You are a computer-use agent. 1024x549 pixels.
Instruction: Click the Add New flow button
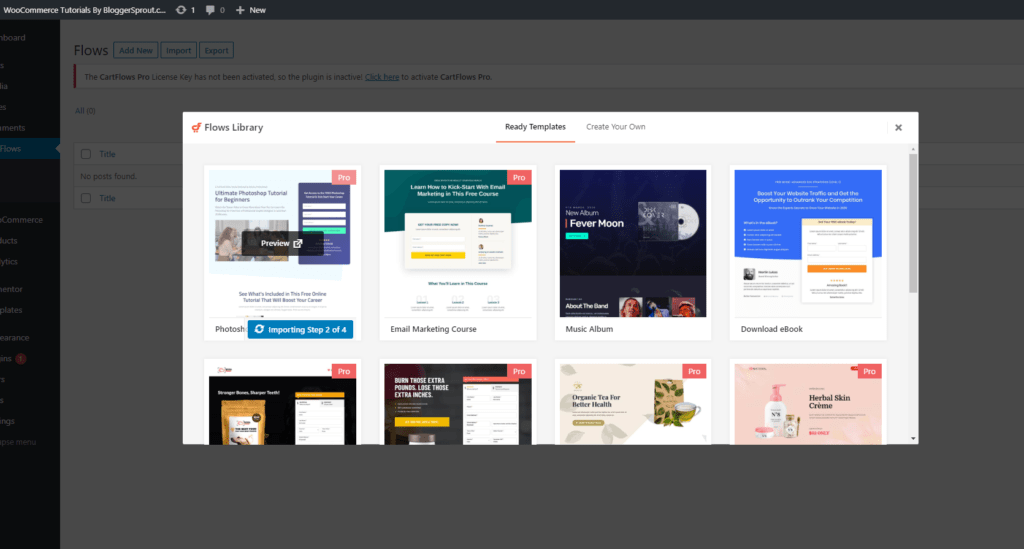136,50
